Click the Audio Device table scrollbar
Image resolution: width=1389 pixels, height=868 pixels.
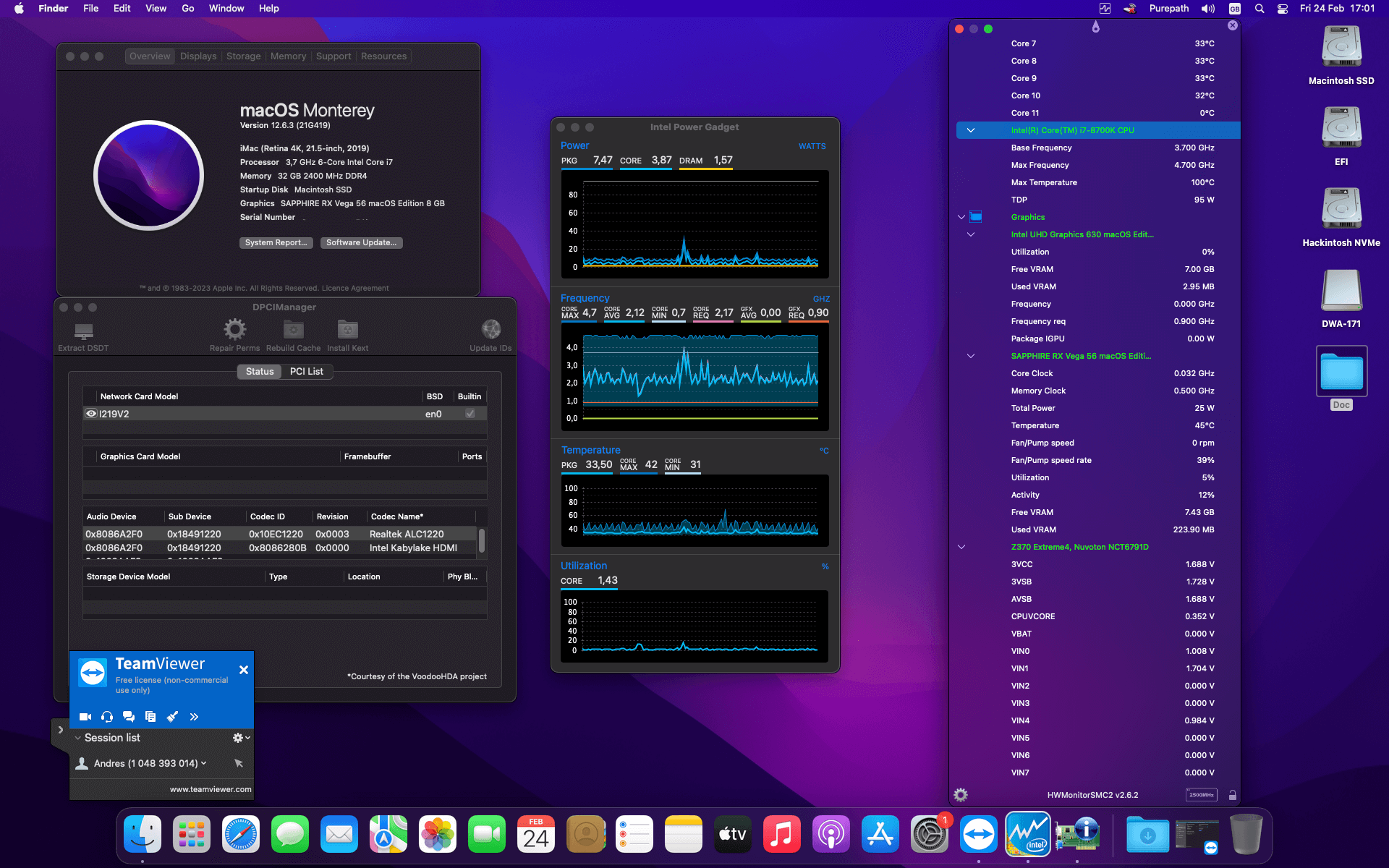click(x=482, y=540)
